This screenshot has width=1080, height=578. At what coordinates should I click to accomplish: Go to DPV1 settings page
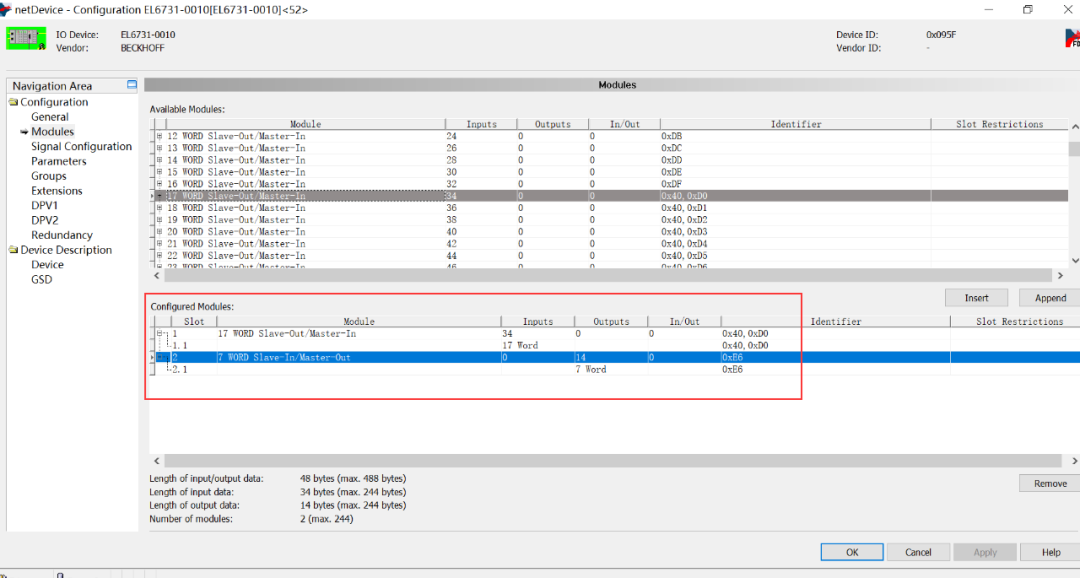click(x=44, y=206)
